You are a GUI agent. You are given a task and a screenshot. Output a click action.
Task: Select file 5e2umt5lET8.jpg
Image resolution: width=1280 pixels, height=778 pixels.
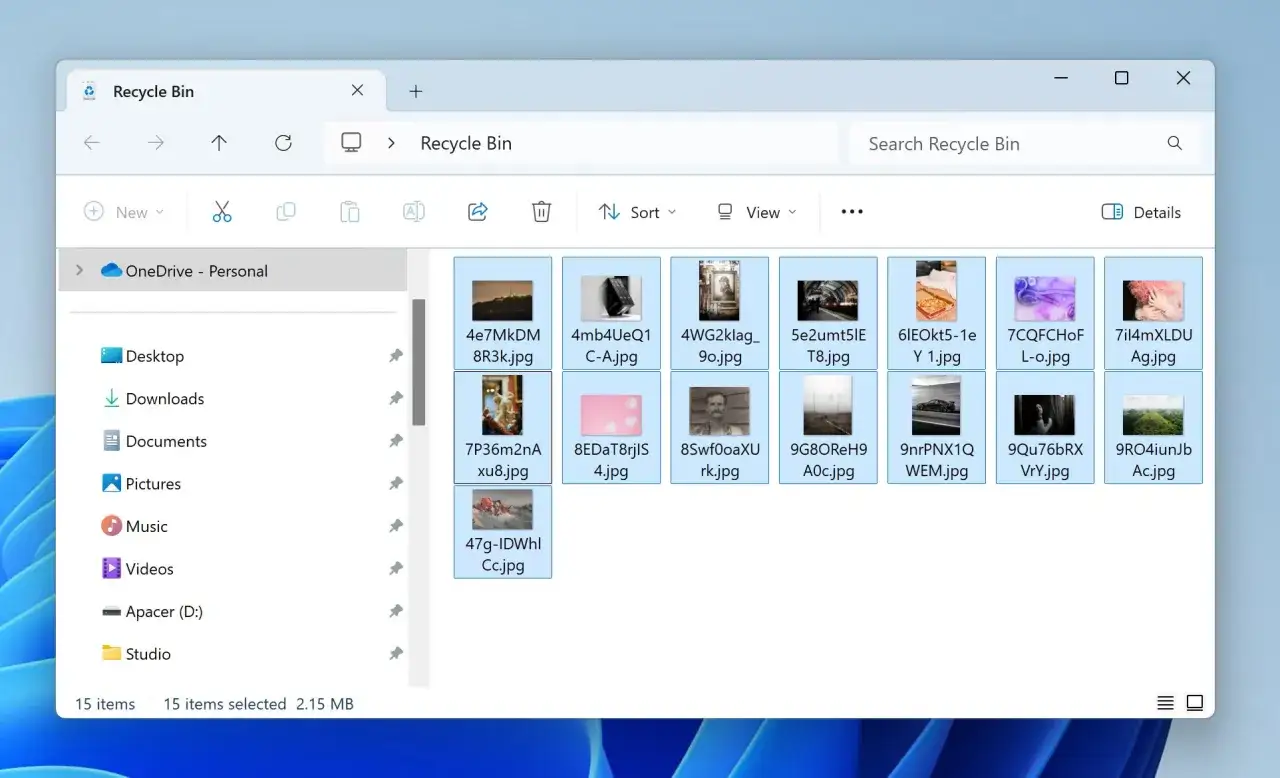point(828,313)
